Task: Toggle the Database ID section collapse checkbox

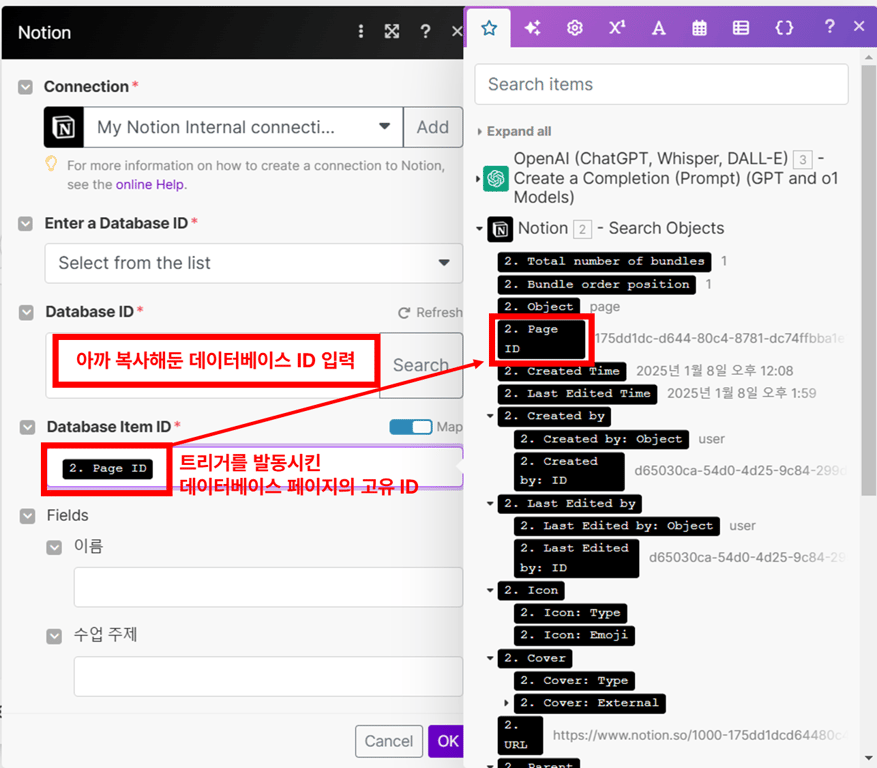Action: coord(26,312)
